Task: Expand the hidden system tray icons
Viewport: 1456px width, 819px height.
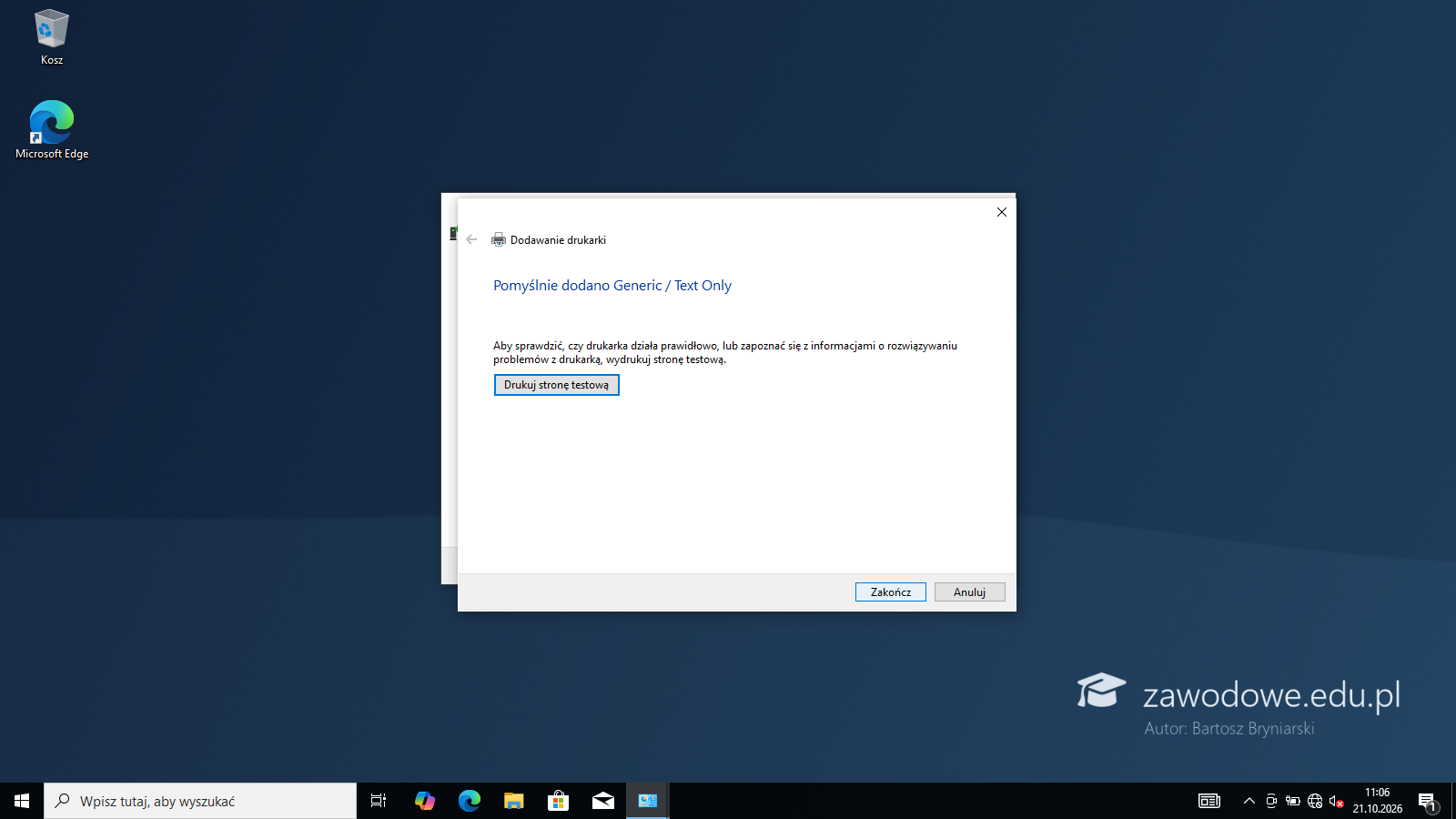Action: click(1249, 801)
